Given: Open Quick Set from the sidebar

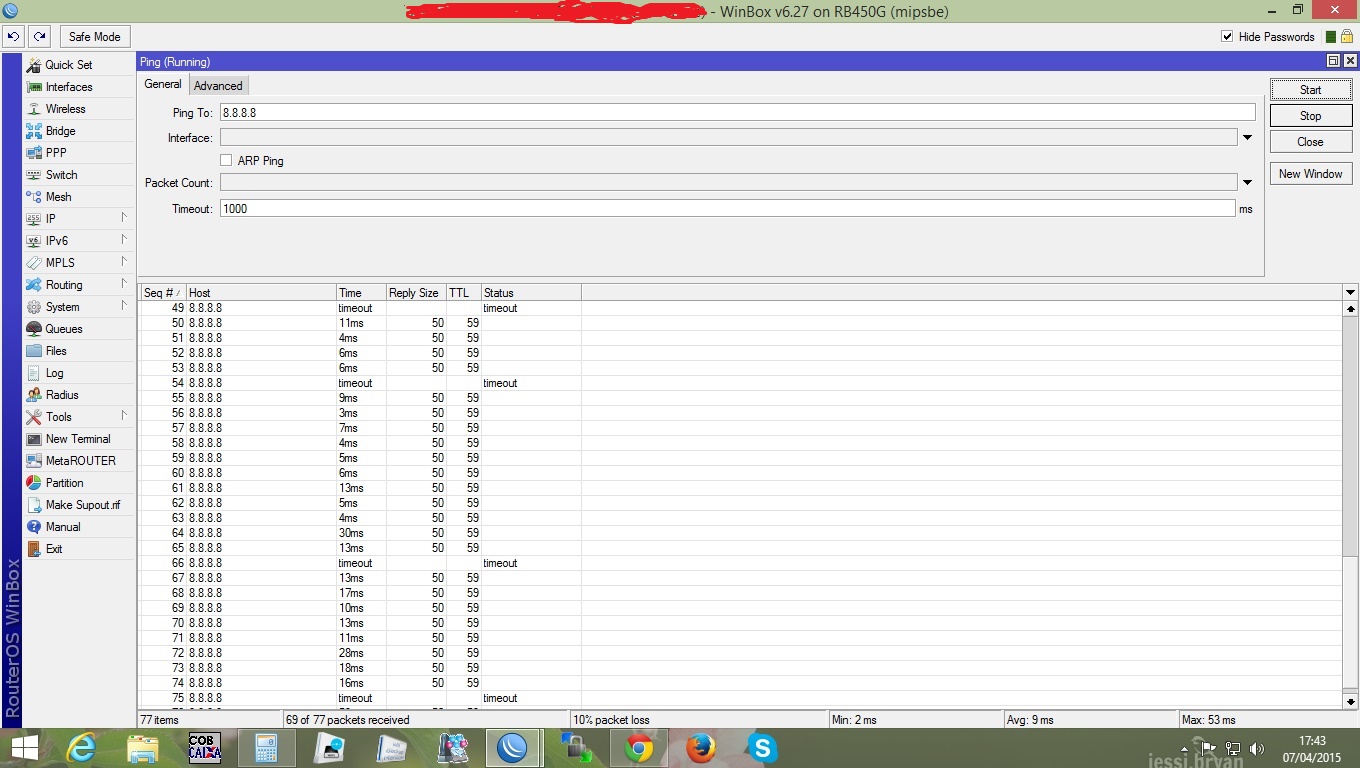Looking at the screenshot, I should [78, 65].
